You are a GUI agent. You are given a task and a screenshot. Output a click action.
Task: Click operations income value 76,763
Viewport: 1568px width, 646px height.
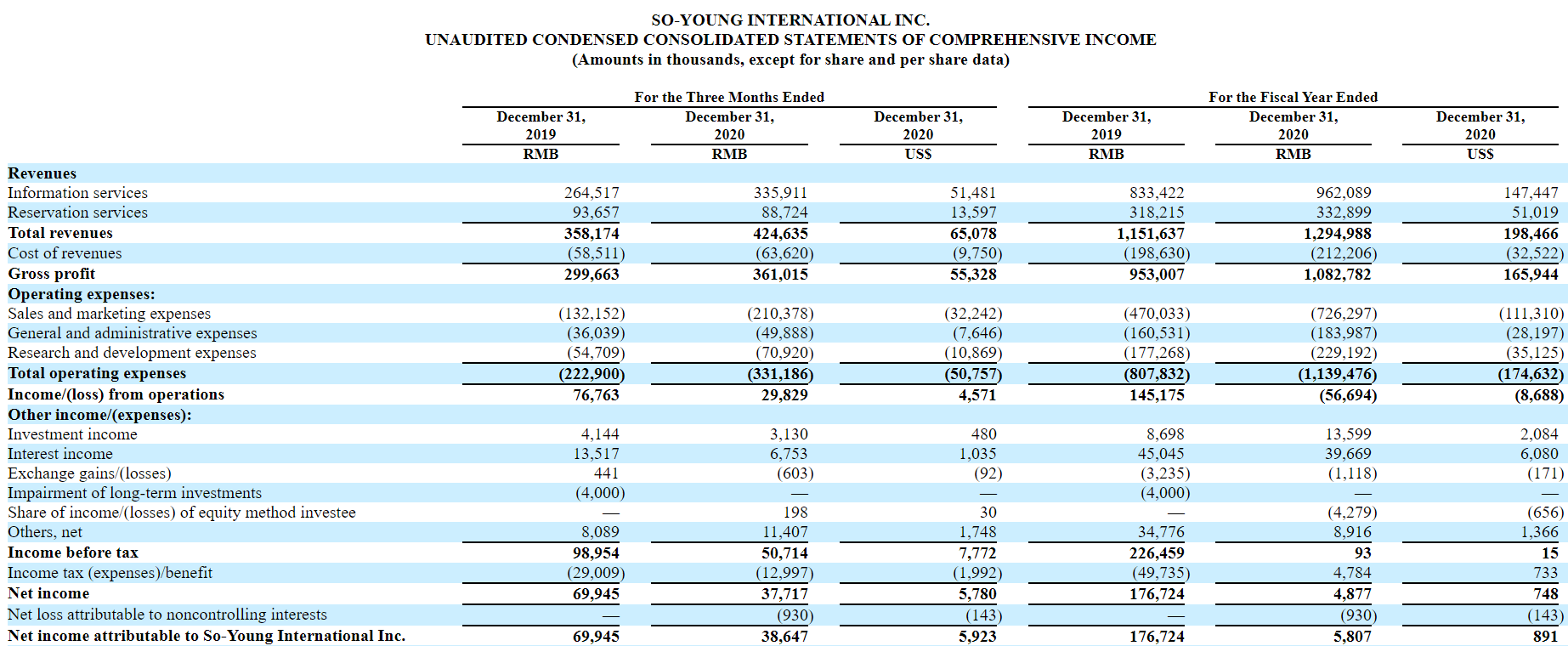tap(596, 394)
